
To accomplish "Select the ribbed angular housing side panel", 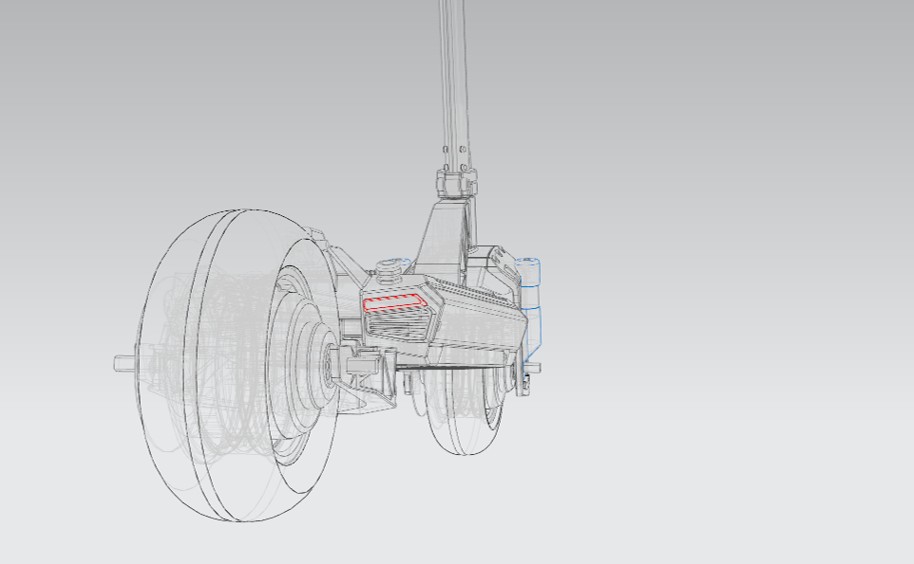I will tap(479, 320).
